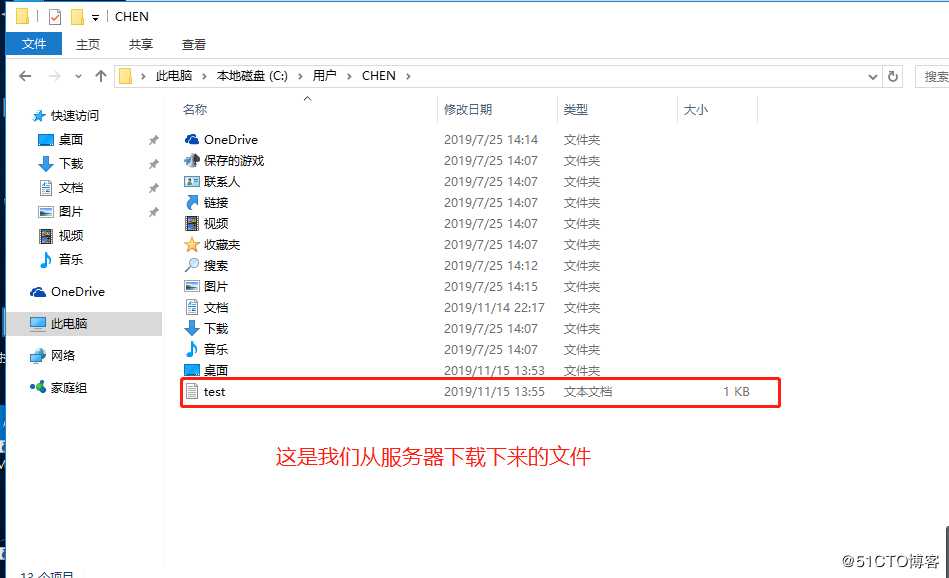
Task: Go up one folder level
Action: point(100,76)
